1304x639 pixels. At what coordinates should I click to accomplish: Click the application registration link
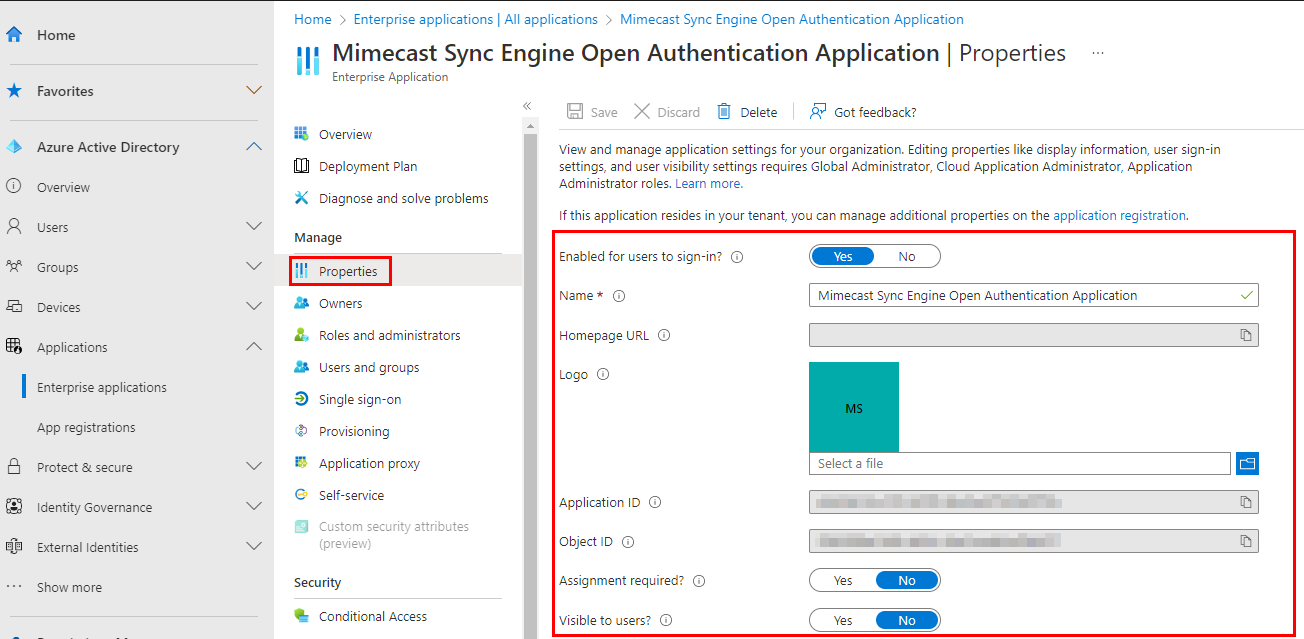click(1119, 215)
